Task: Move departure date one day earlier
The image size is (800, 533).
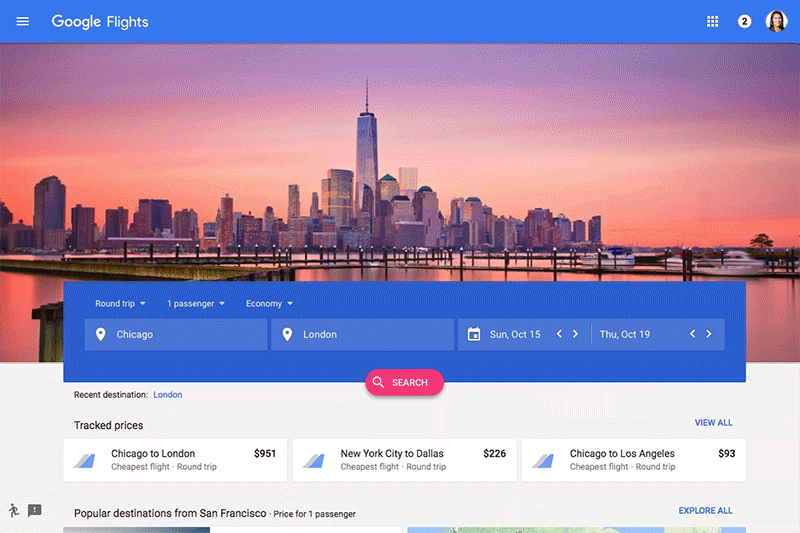Action: 559,334
